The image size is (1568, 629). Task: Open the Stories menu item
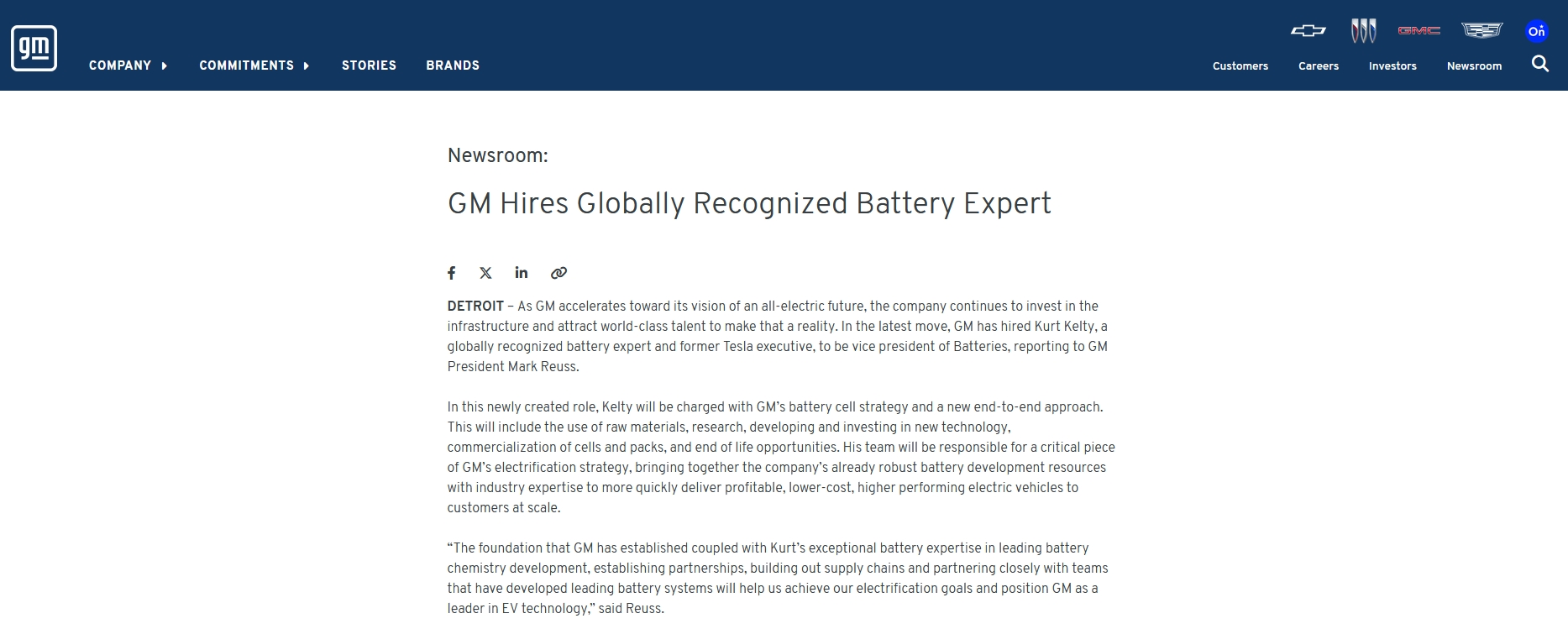[x=369, y=66]
